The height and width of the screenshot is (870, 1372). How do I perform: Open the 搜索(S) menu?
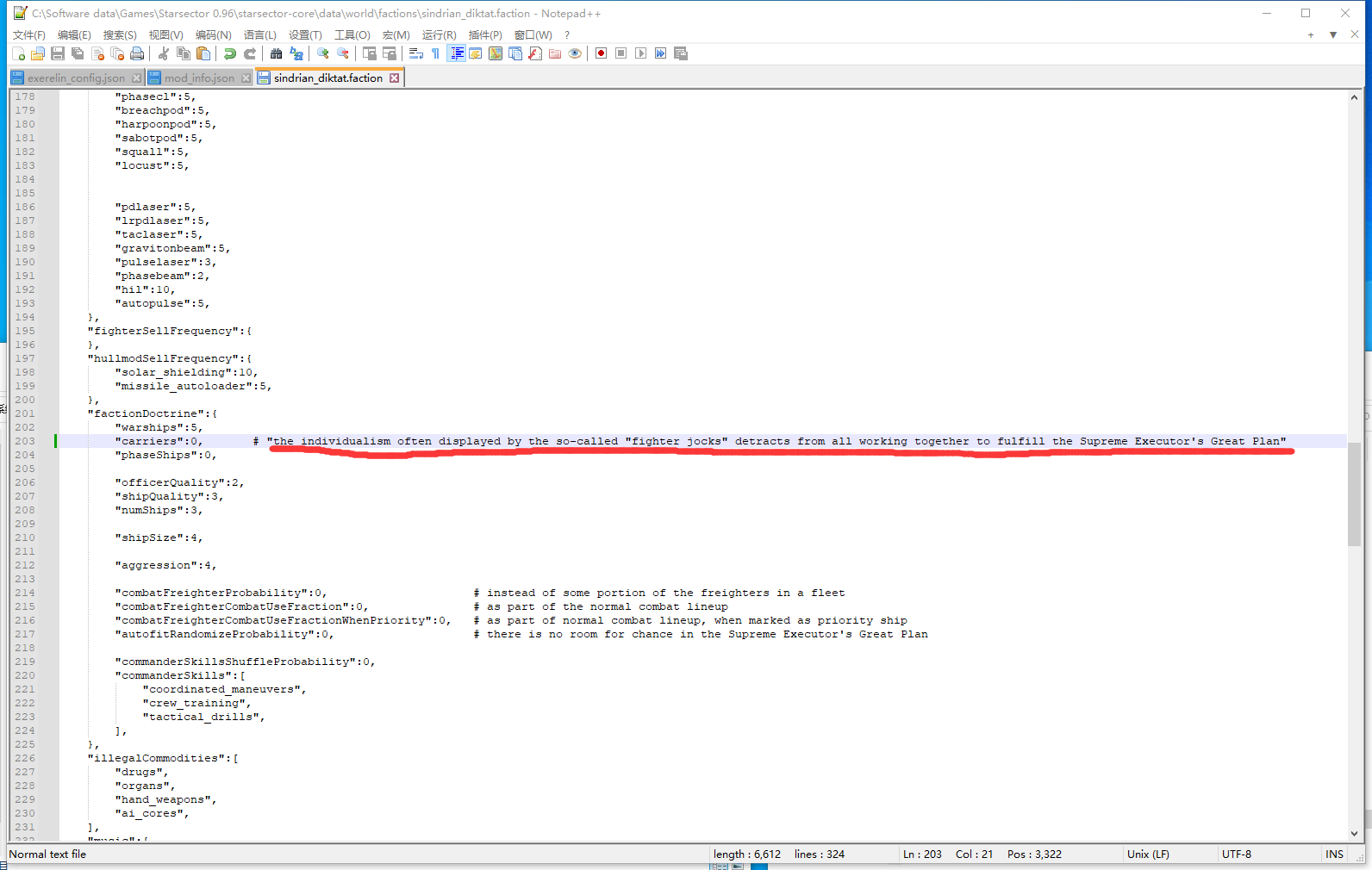pyautogui.click(x=120, y=35)
